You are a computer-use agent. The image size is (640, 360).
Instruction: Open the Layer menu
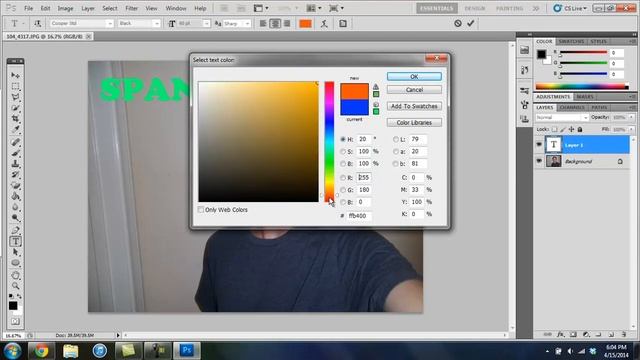click(88, 8)
